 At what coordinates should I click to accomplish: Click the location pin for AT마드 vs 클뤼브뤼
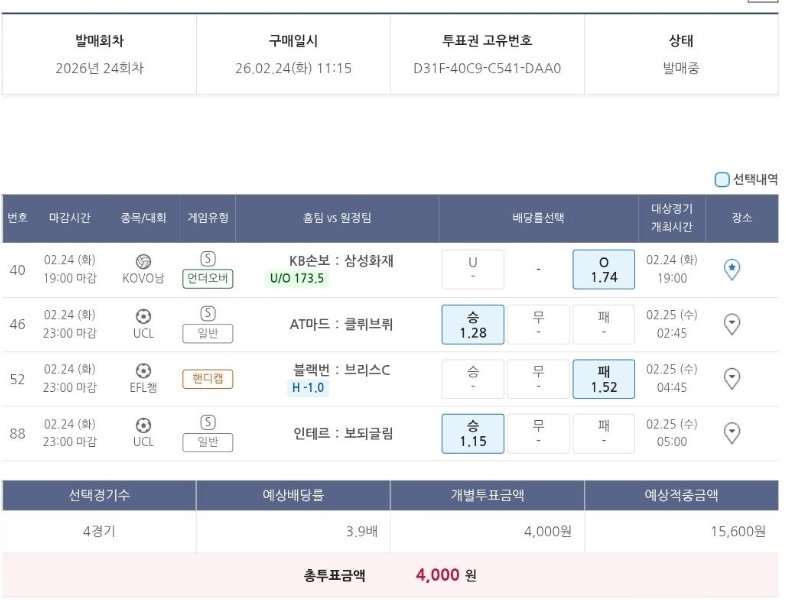coord(732,324)
